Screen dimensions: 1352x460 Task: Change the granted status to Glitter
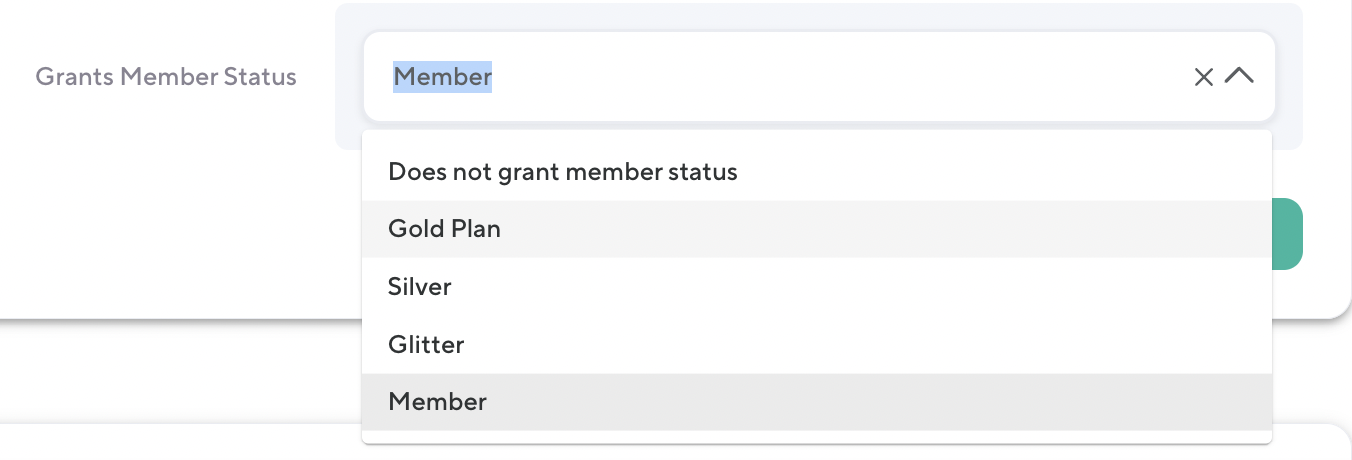[x=426, y=345]
